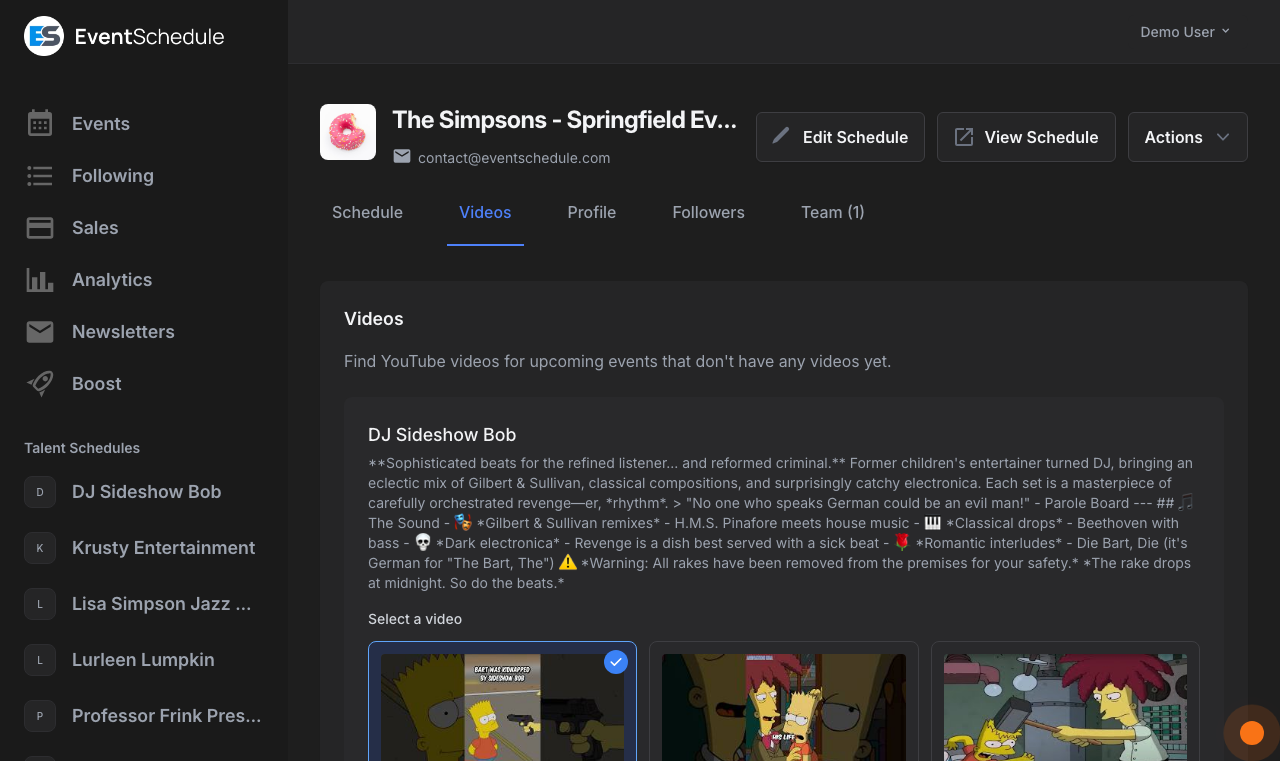Click the Edit Schedule button
Screen dimensions: 1280x761
coord(840,137)
